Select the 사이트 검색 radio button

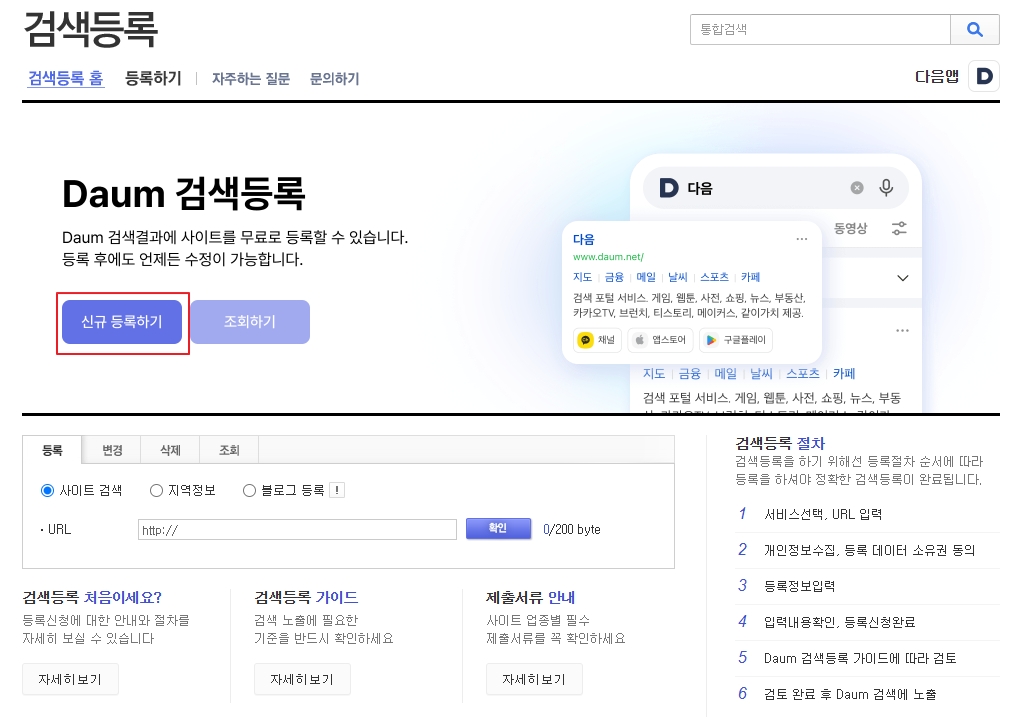pos(47,490)
